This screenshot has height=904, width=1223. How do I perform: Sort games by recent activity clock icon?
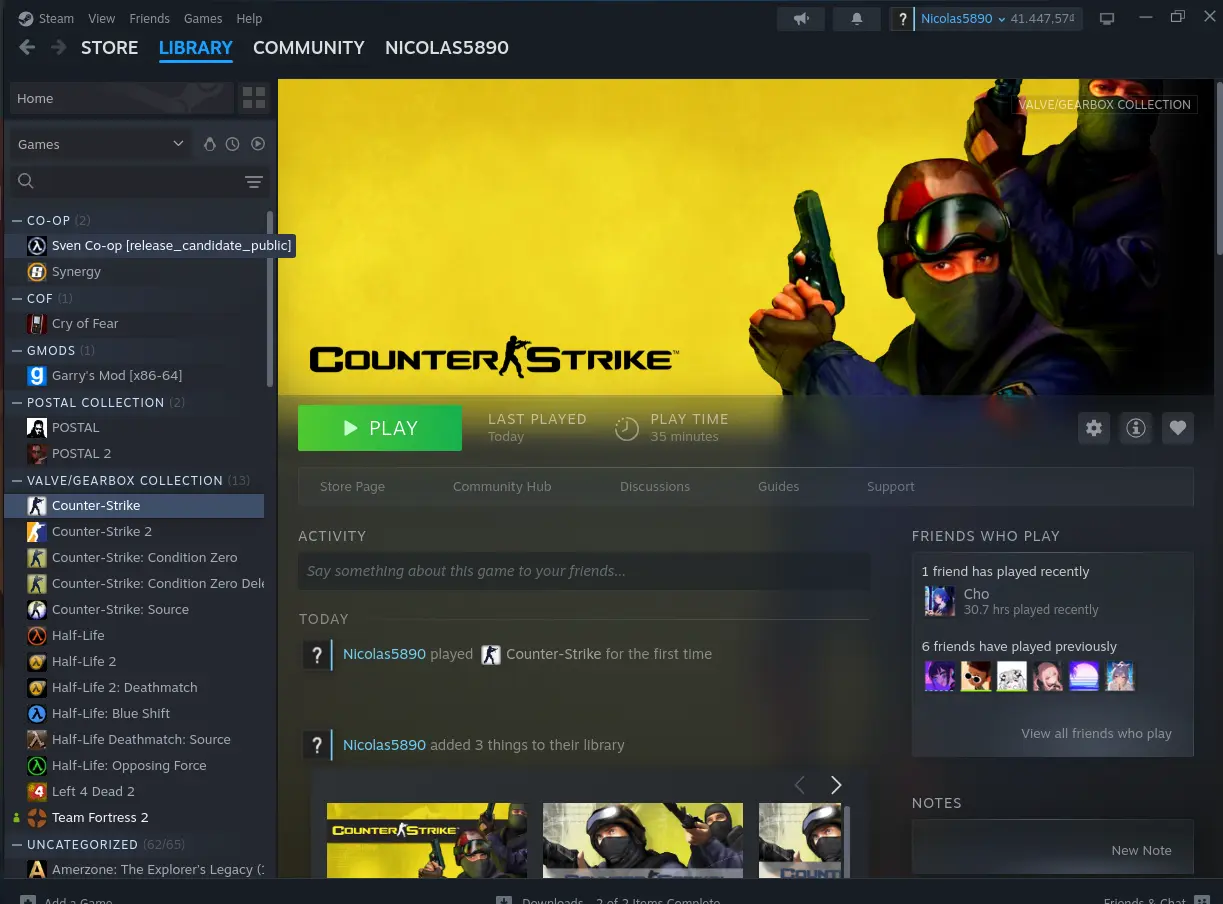pos(232,144)
